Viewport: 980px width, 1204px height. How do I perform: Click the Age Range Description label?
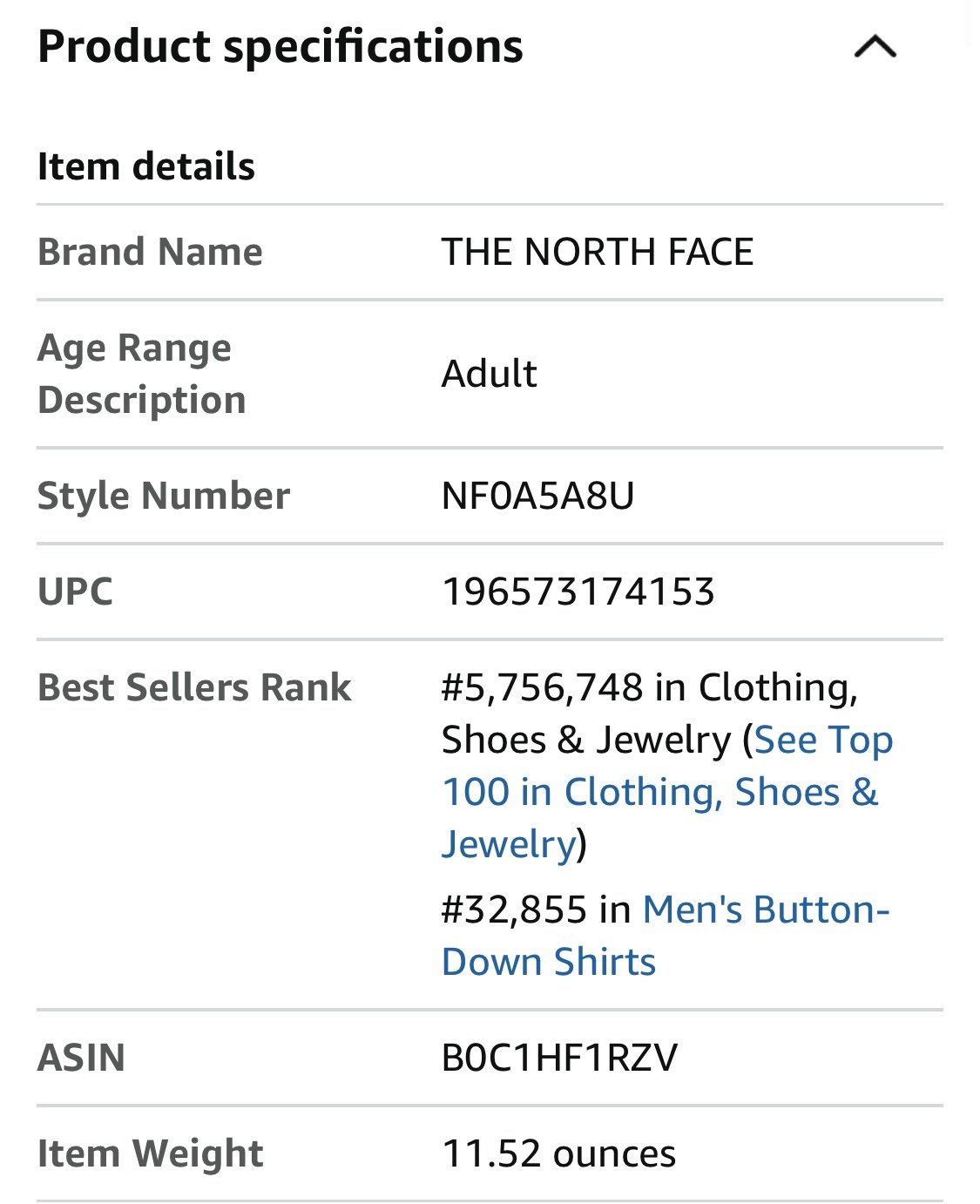141,374
